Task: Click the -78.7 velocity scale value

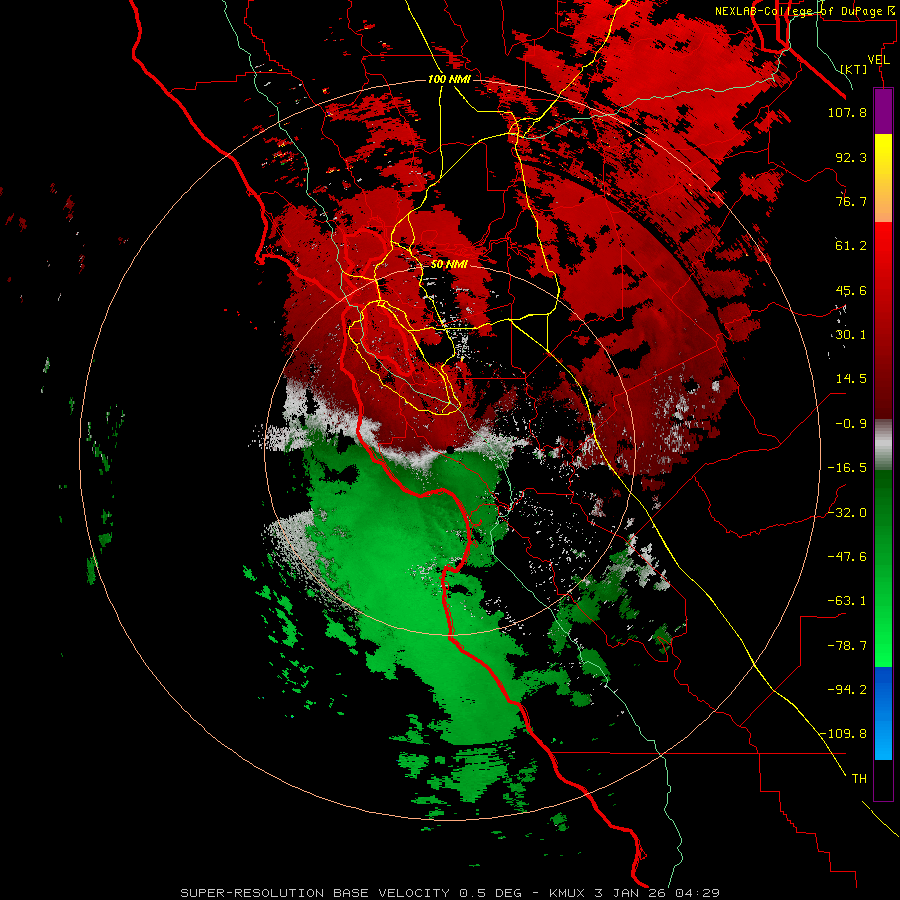Action: point(847,646)
